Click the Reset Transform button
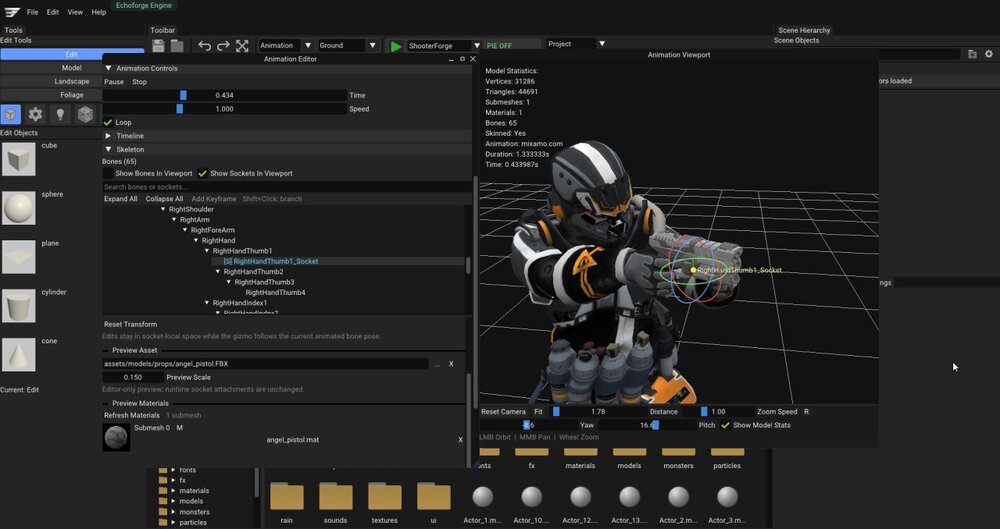The image size is (1000, 529). tap(130, 324)
